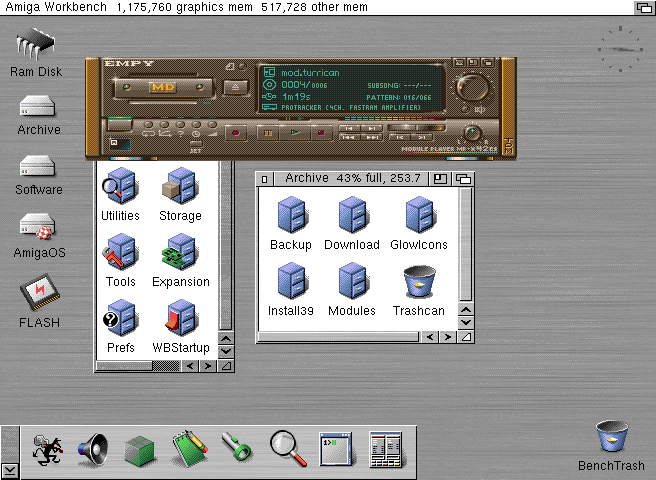Click the Amiga Workbench screen title bar
This screenshot has height=480, width=656.
[x=316, y=7]
